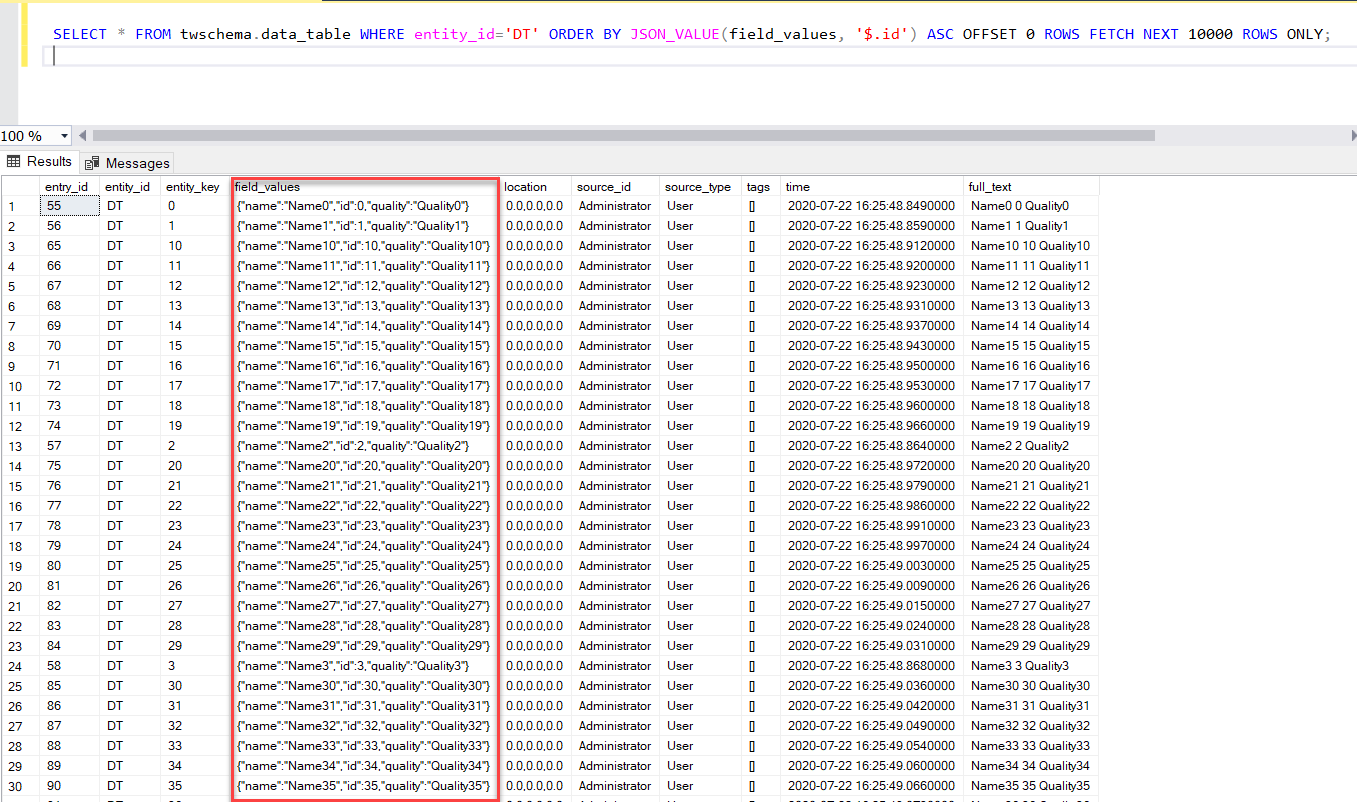Click the SELECT query line in the editor

[x=692, y=34]
